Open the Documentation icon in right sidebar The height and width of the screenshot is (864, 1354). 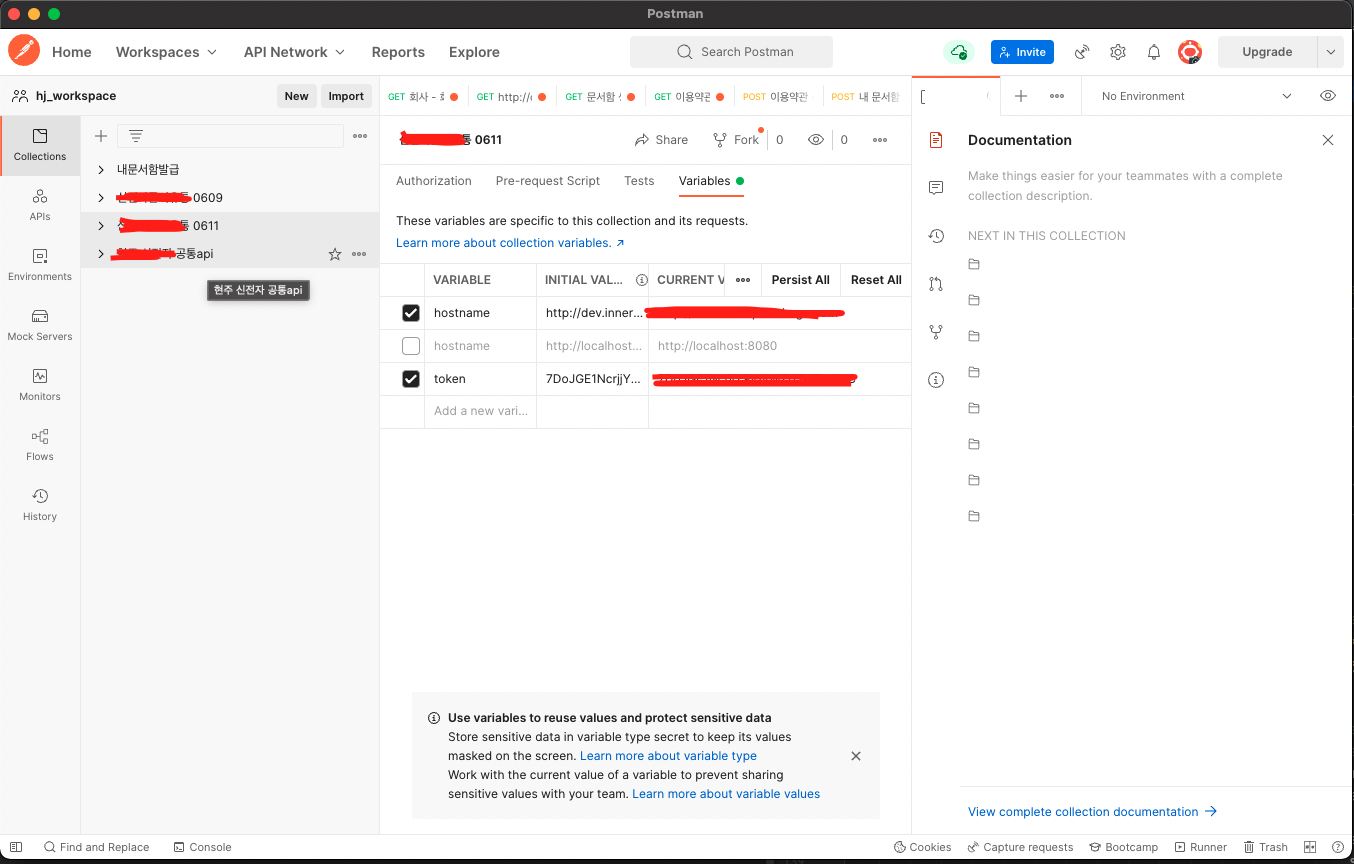(x=936, y=140)
